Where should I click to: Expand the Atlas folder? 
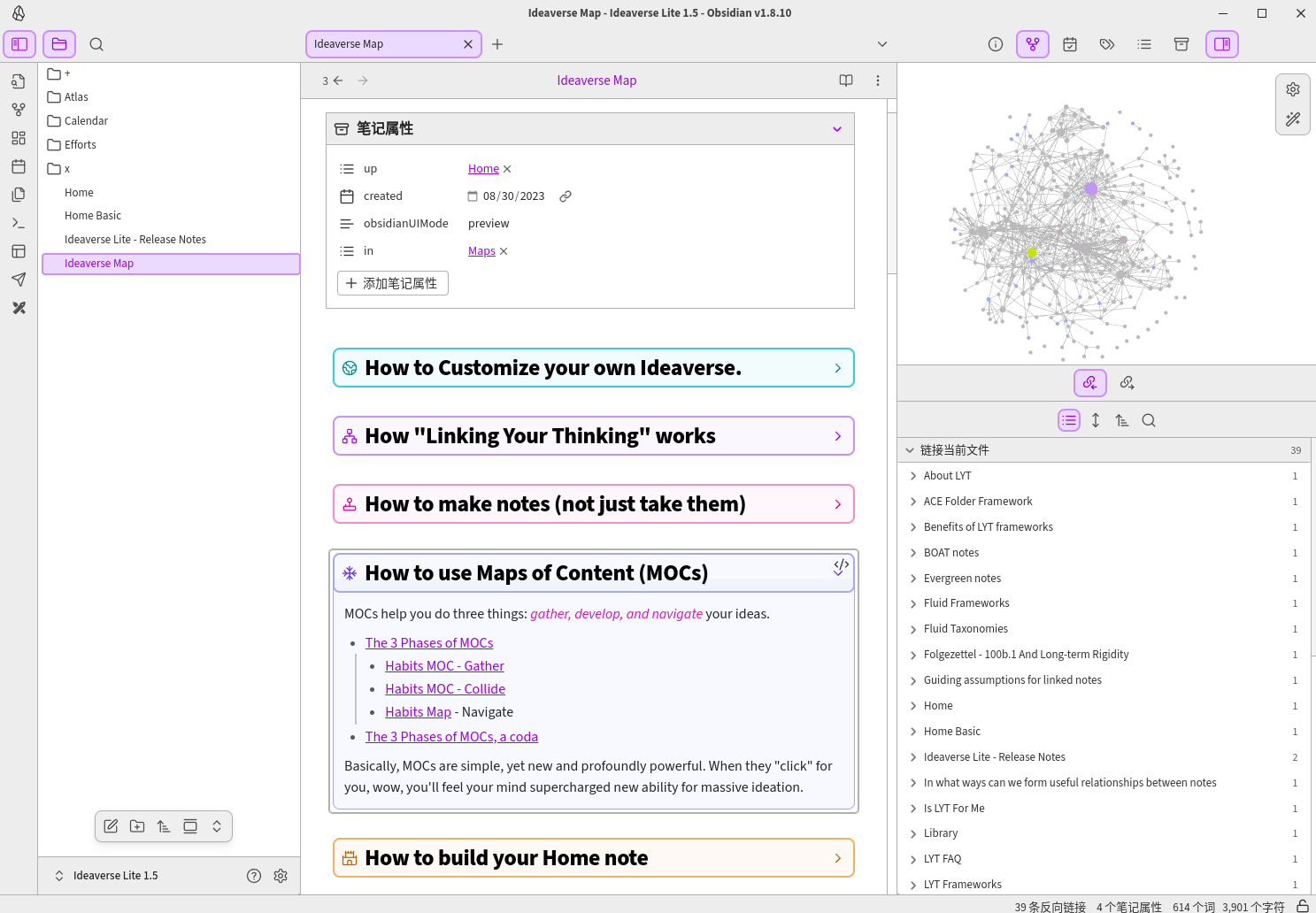click(x=76, y=97)
